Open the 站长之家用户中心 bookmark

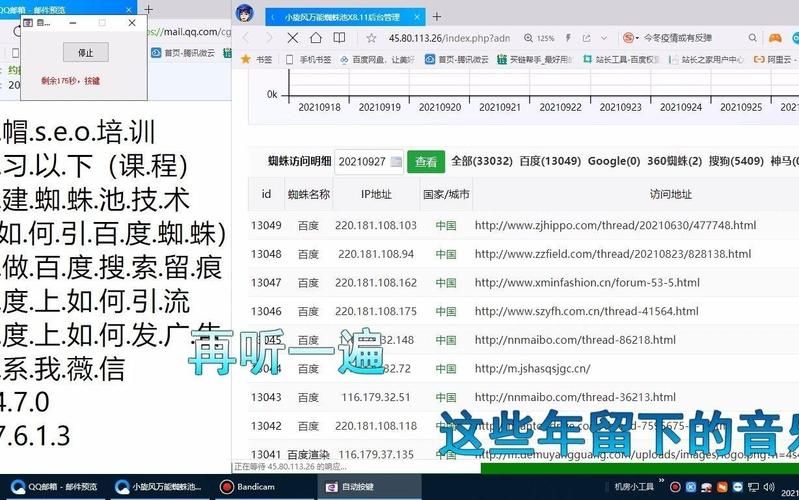[x=706, y=60]
